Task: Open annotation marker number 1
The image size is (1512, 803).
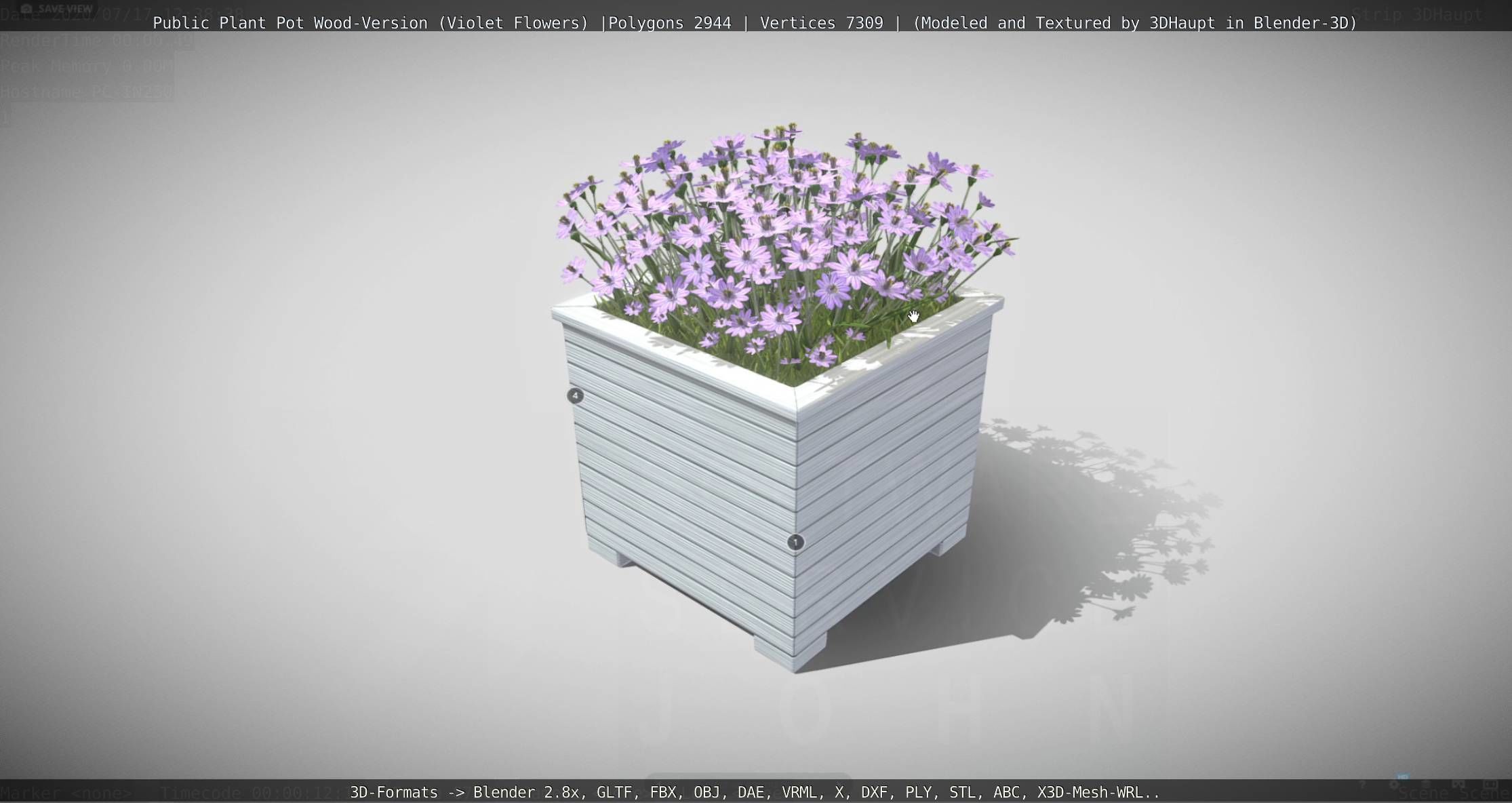Action: coord(796,543)
